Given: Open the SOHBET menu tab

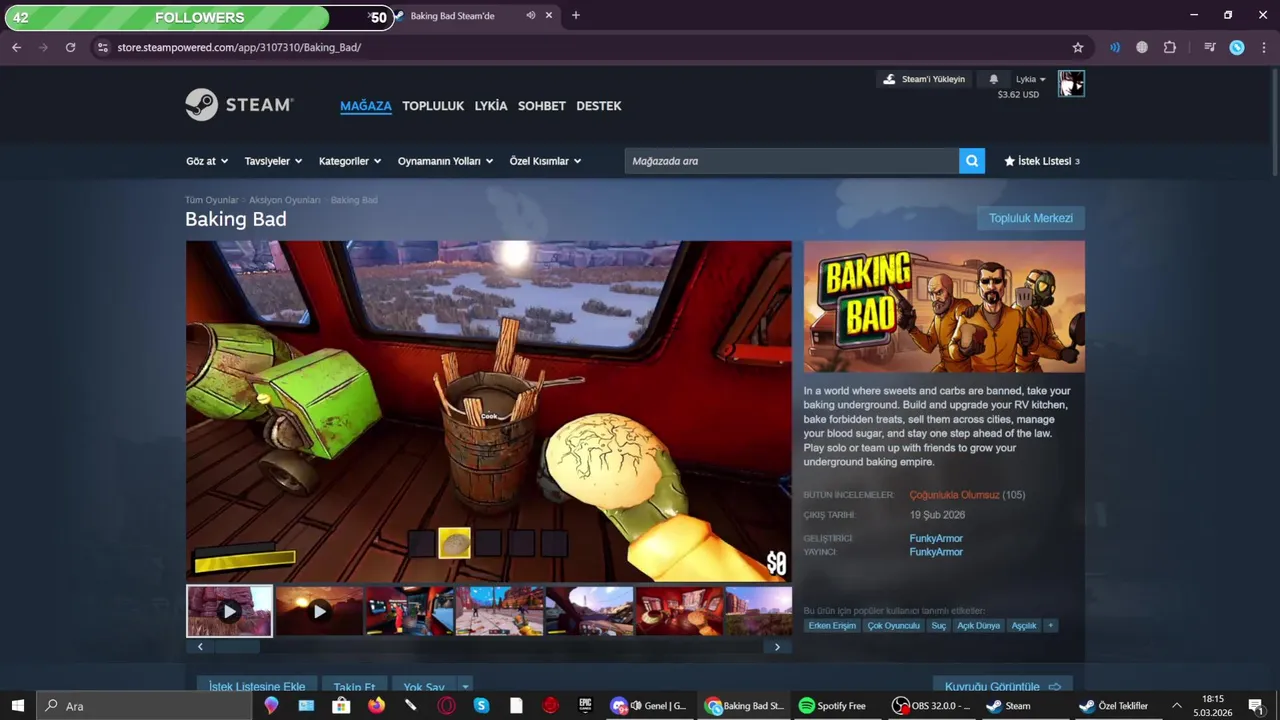Looking at the screenshot, I should [x=542, y=105].
